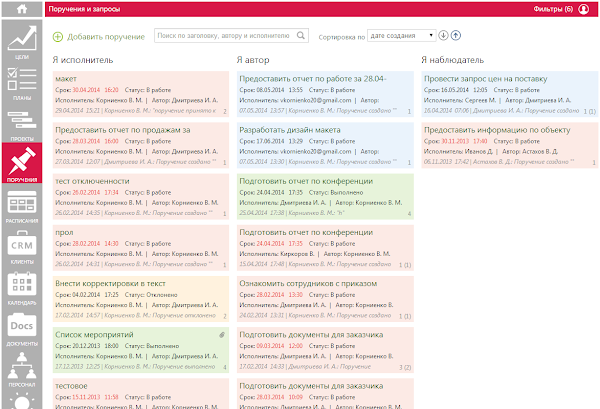Screen dimensions: 600x409
Task: Click the Я исполнитель column heading
Action: tap(83, 60)
